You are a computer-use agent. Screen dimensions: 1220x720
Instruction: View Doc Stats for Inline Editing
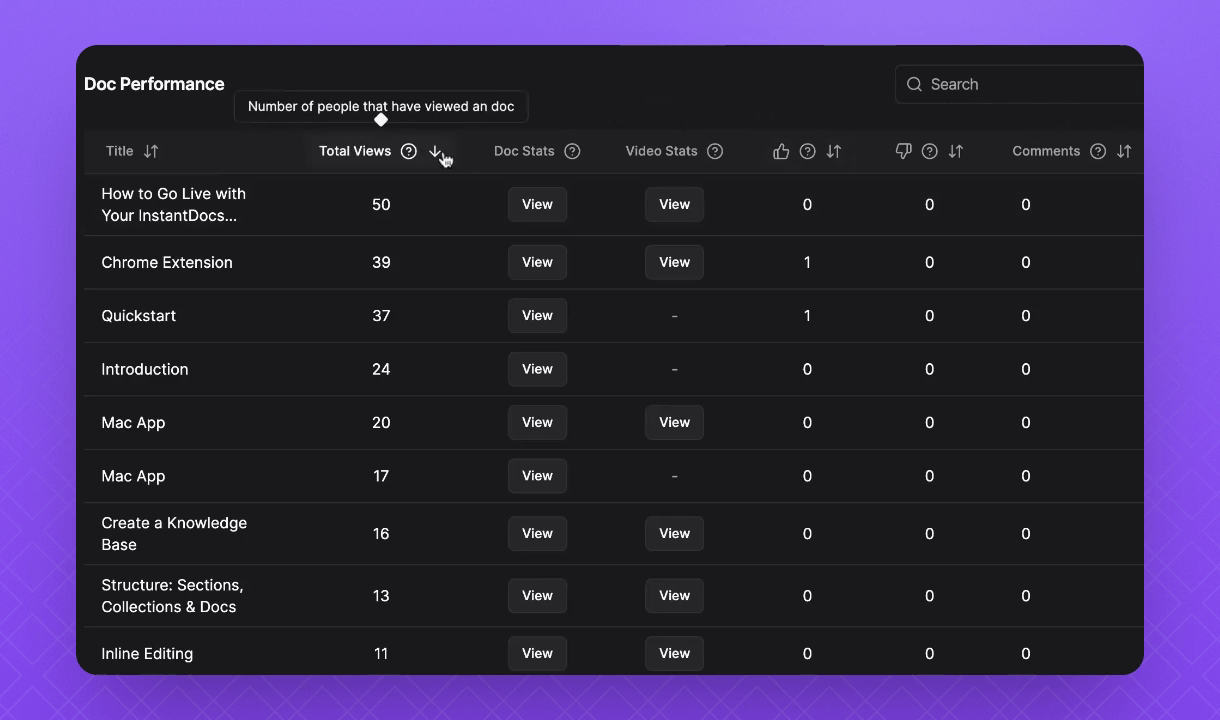(537, 653)
